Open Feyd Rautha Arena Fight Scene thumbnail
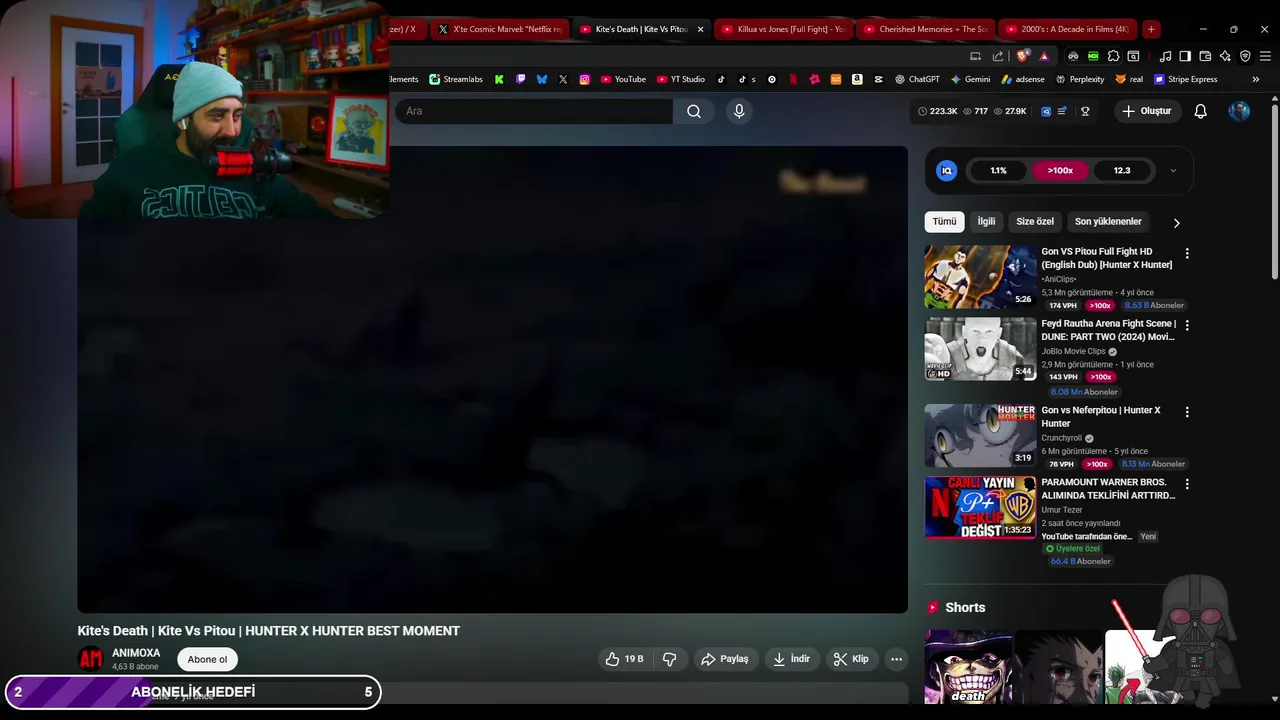This screenshot has height=720, width=1280. pos(980,349)
